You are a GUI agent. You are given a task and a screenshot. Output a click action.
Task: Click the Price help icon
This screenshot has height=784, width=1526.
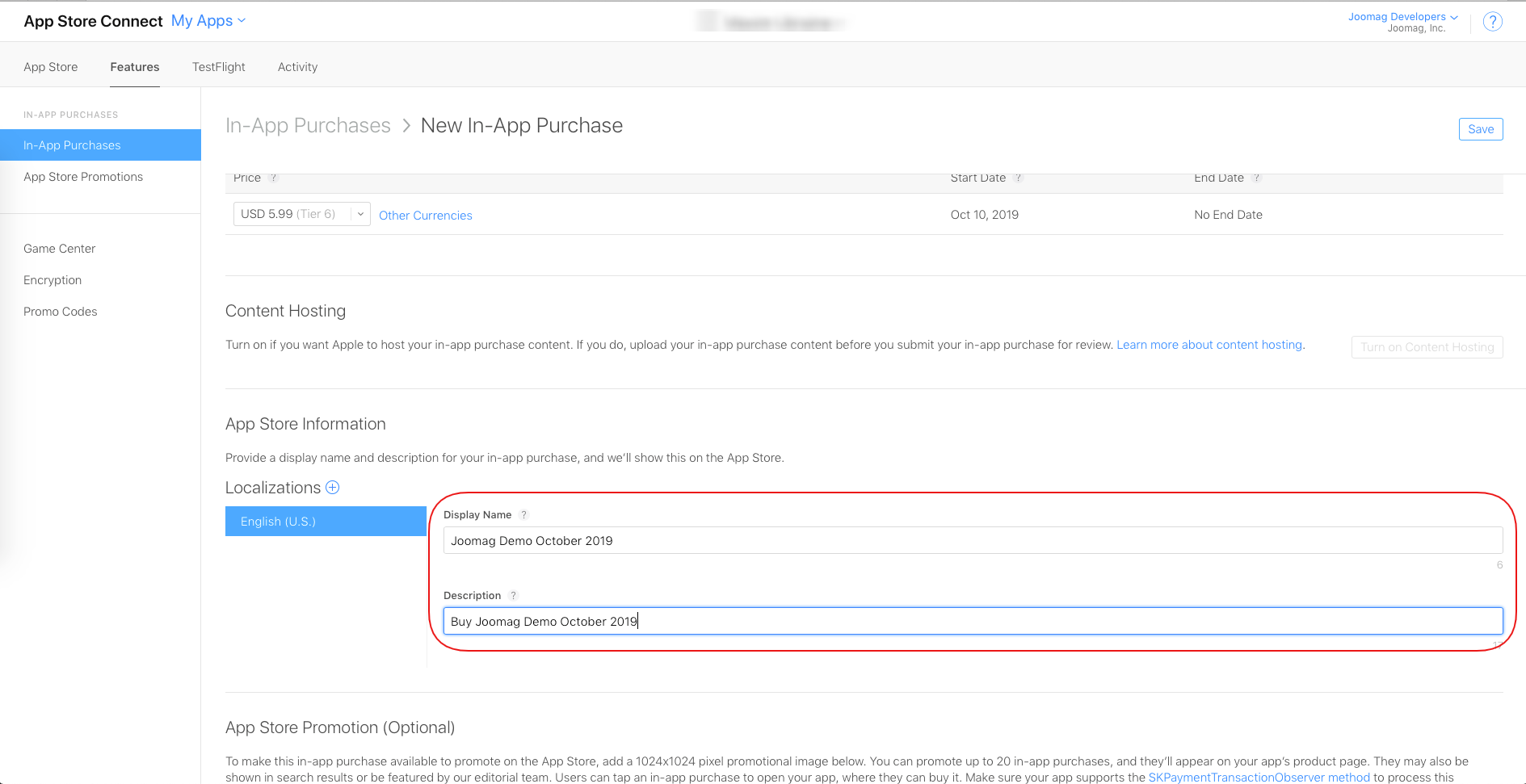click(273, 178)
